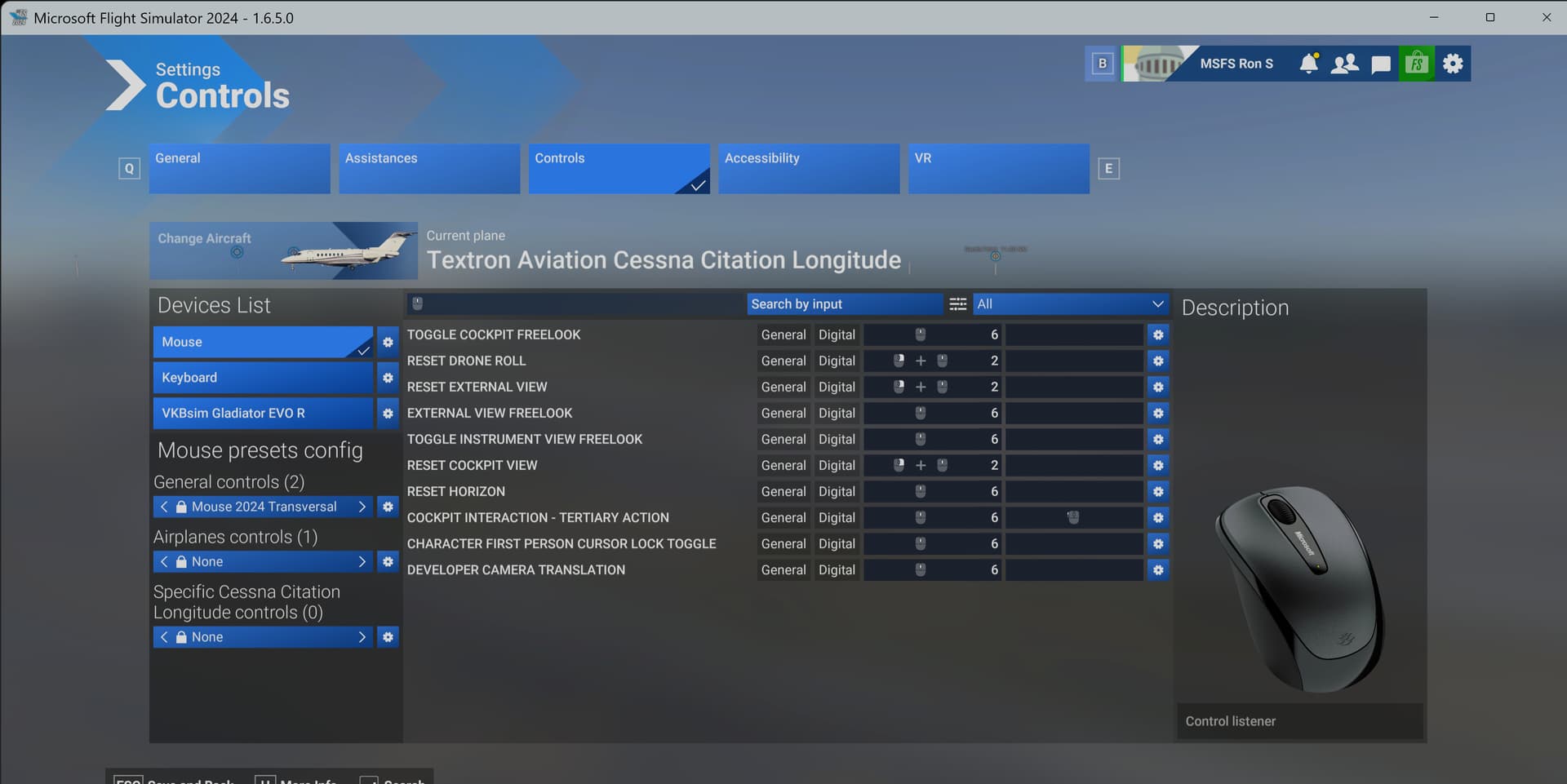Open settings gear for VKBsim Gladiator EVO R
This screenshot has height=784, width=1567.
[388, 414]
